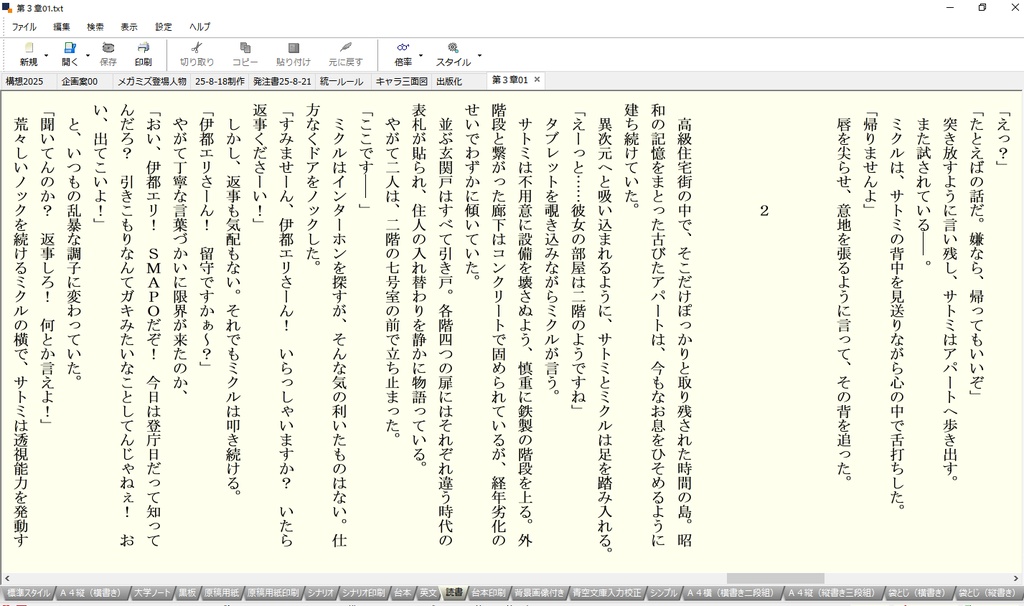Screen dimensions: 1024x606
Task: Open the 設定 menu
Action: pyautogui.click(x=163, y=27)
